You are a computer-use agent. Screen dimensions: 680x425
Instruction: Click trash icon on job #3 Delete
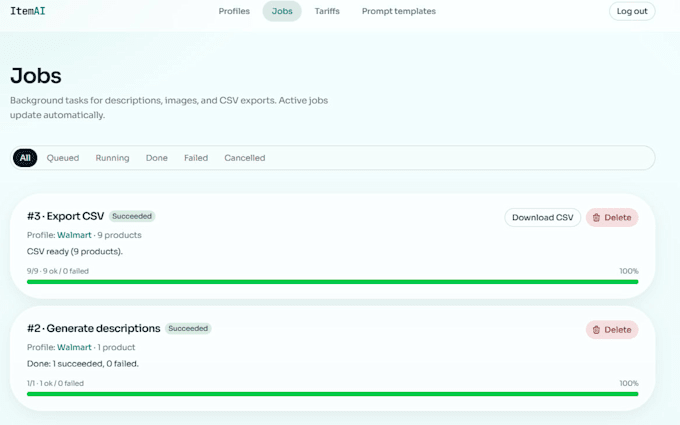pos(596,218)
